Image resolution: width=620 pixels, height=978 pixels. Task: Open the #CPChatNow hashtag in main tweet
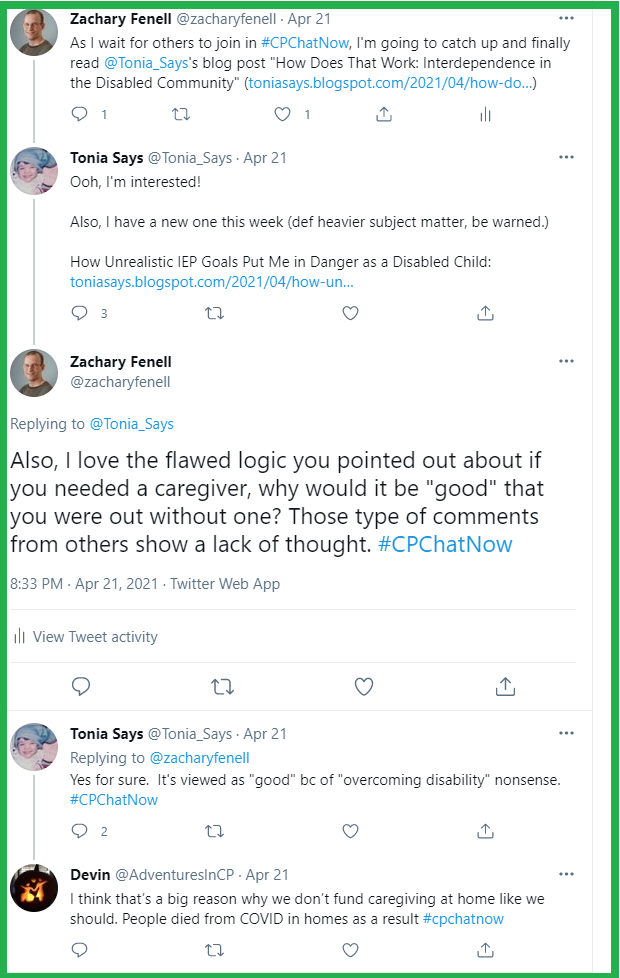(445, 545)
